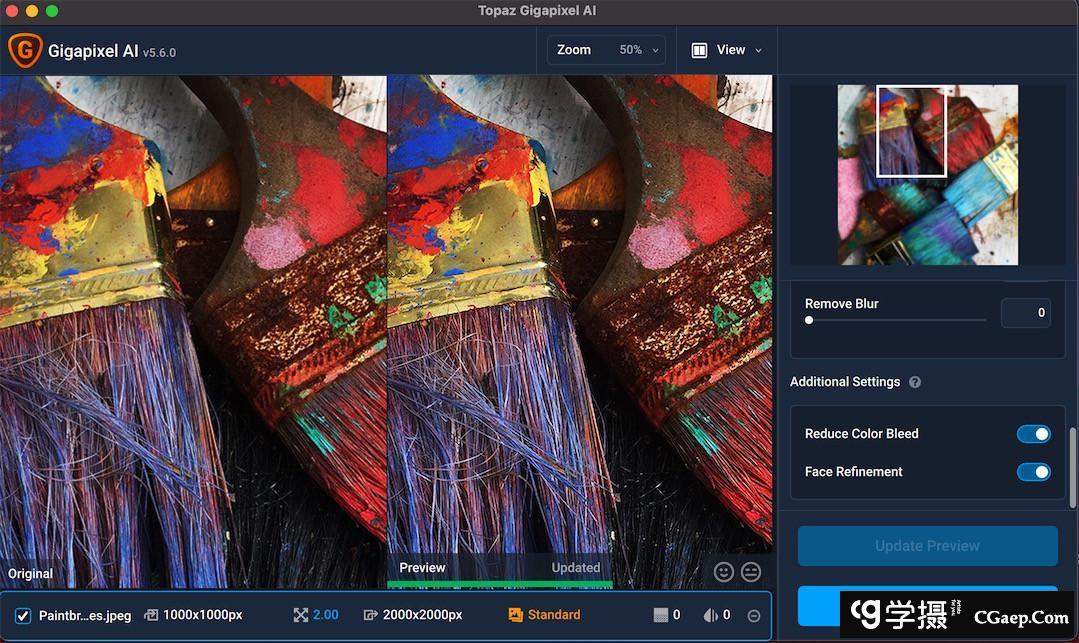Screen dimensions: 1079x643
Task: Remove the image with the minus circle icon
Action: point(754,616)
